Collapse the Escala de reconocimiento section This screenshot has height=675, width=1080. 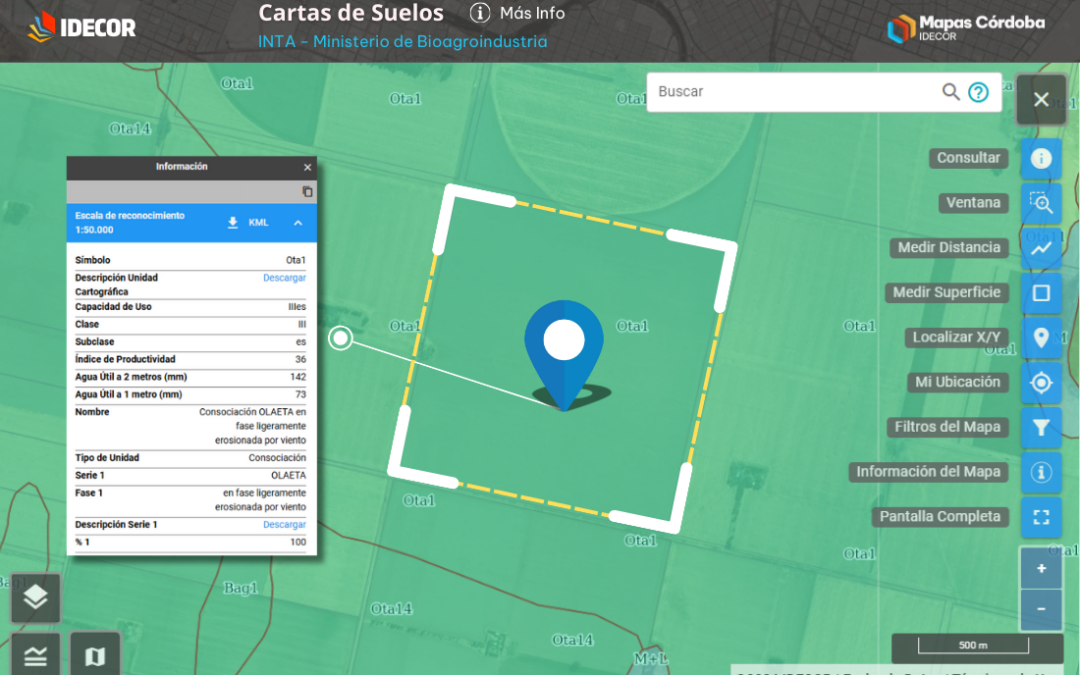click(x=298, y=222)
